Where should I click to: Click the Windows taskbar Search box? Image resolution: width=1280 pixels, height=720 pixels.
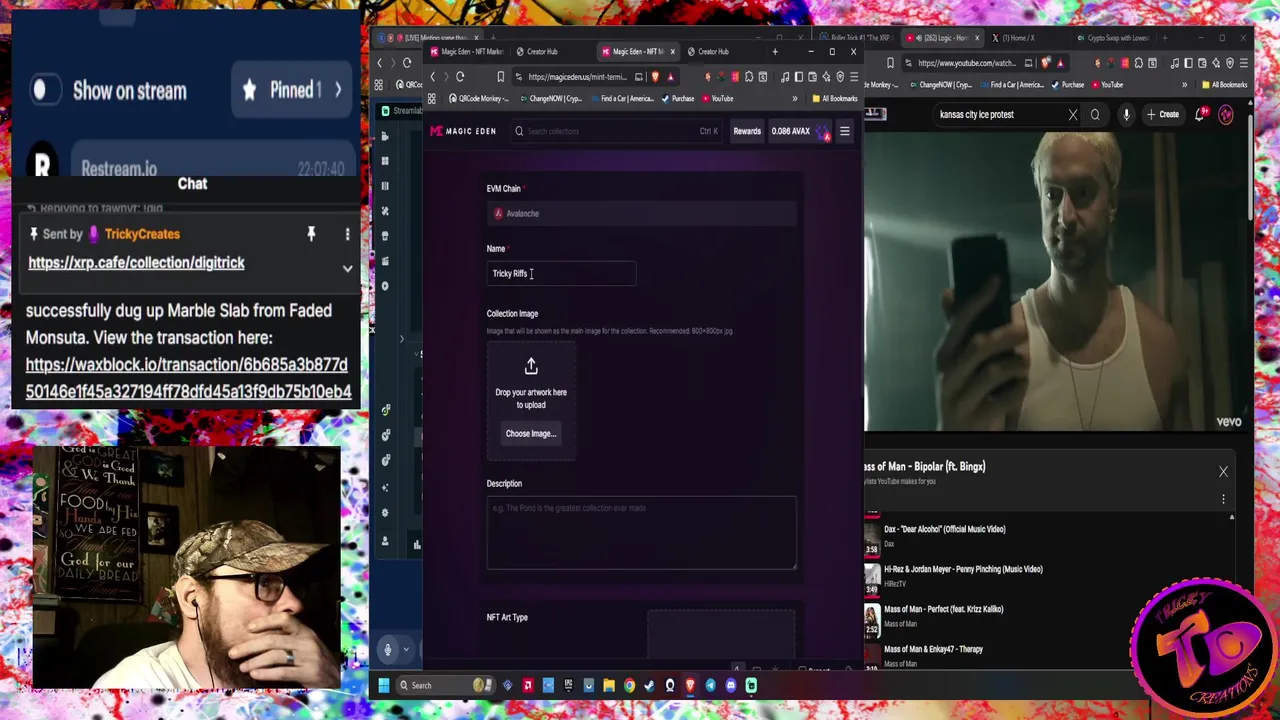point(444,685)
